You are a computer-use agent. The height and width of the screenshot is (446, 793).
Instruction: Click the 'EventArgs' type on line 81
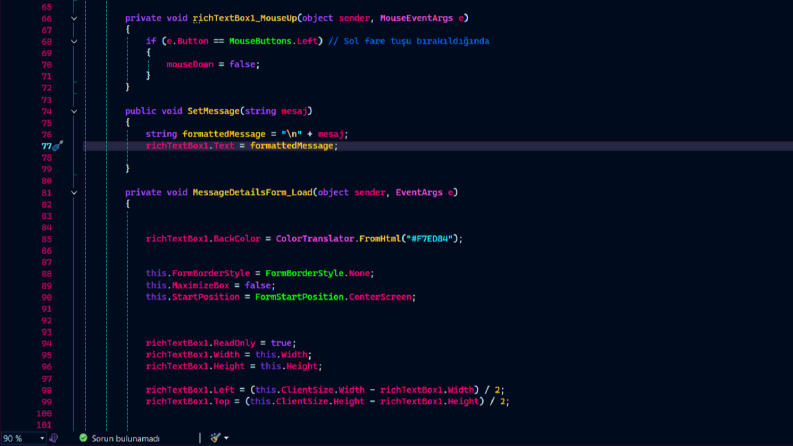(419, 193)
